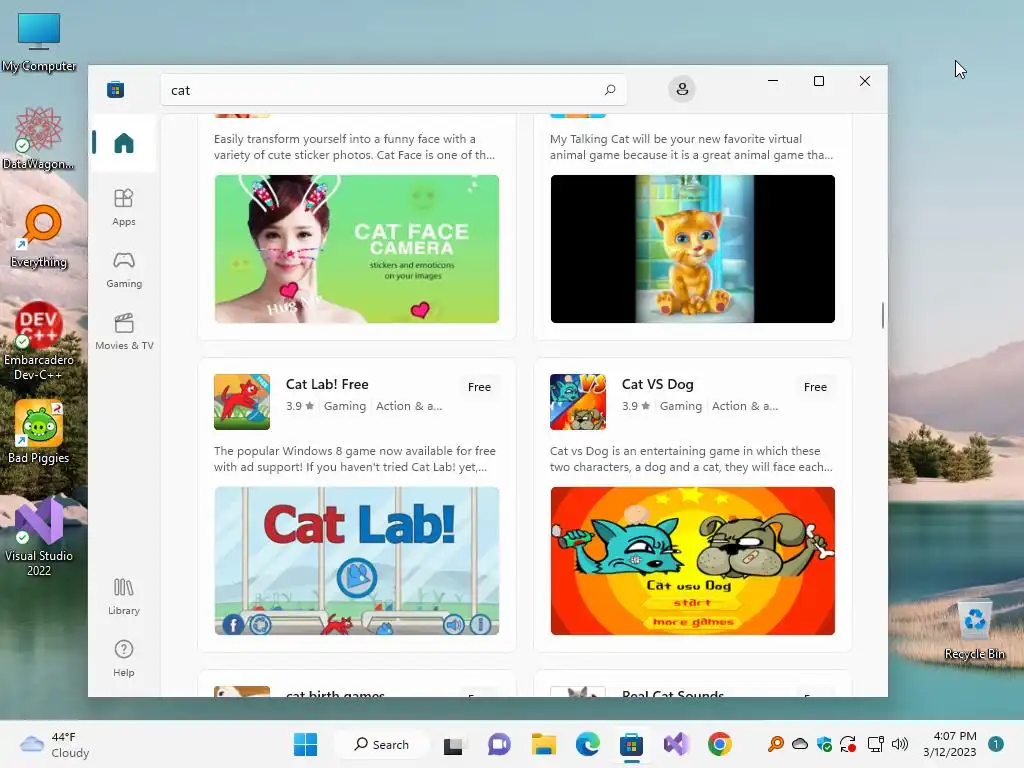Click the Cat vs Dog game screenshot
The image size is (1024, 768).
click(x=692, y=560)
